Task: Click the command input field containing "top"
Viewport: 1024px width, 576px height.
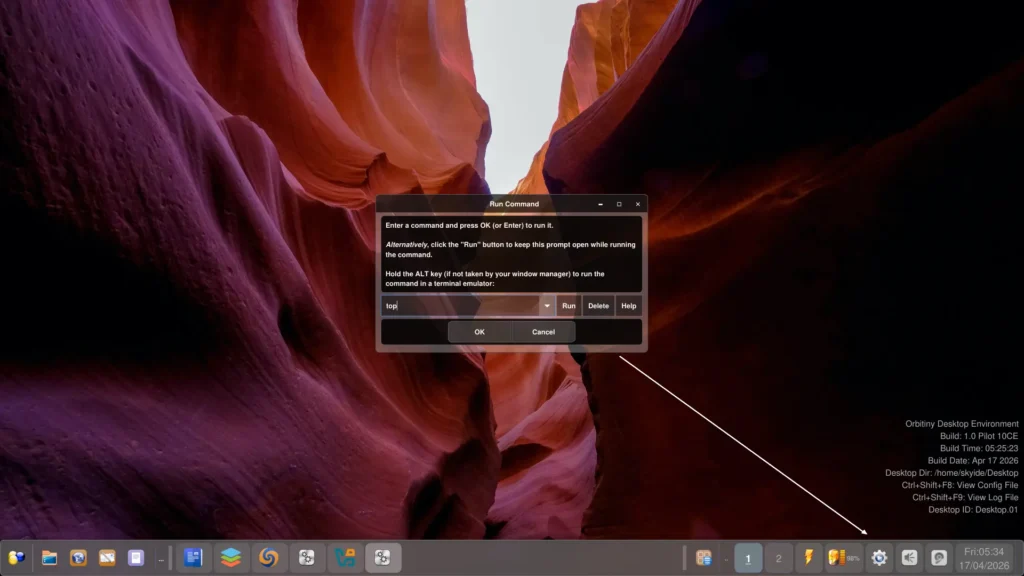Action: [x=460, y=306]
